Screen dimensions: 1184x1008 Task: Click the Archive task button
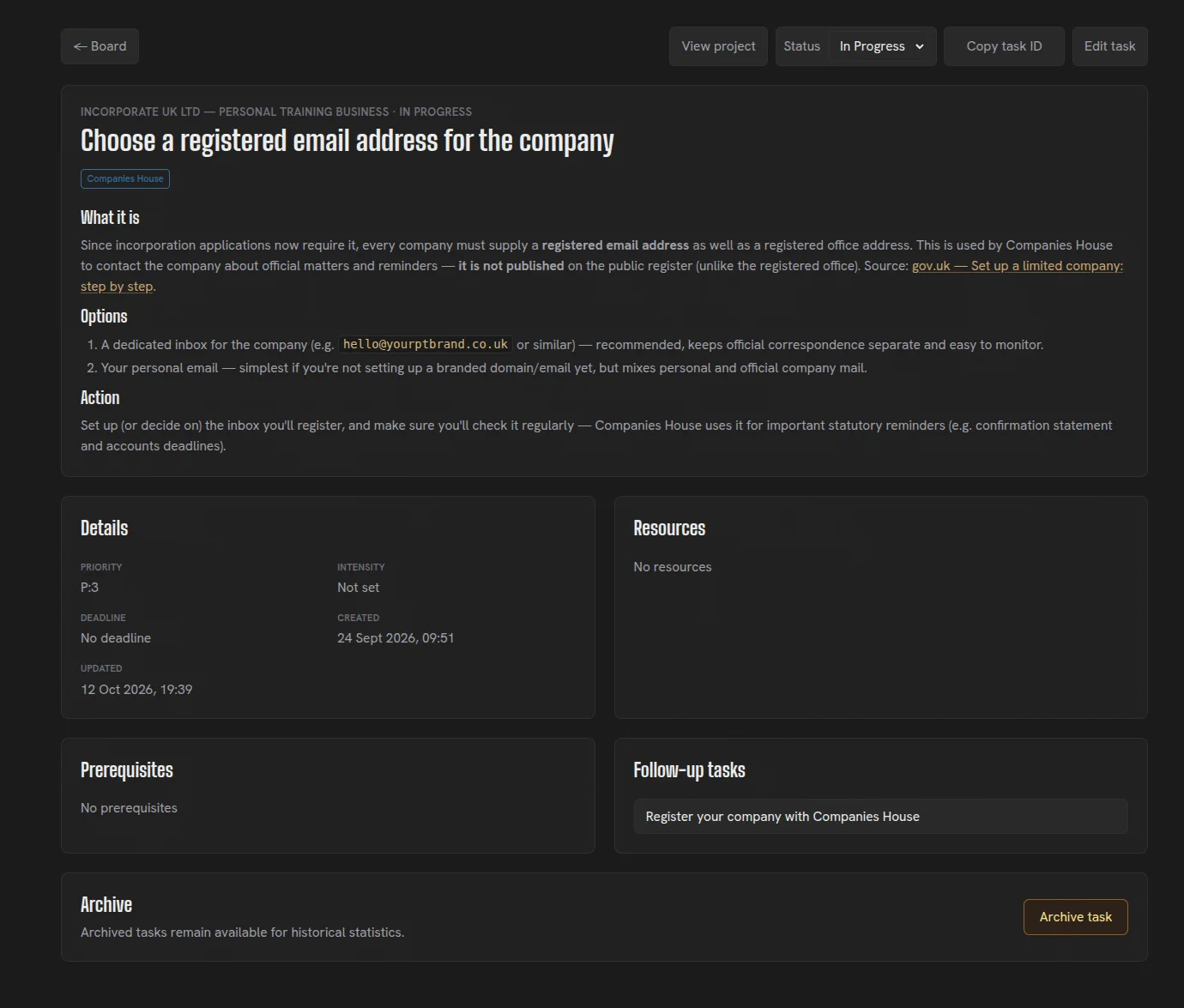click(1075, 917)
